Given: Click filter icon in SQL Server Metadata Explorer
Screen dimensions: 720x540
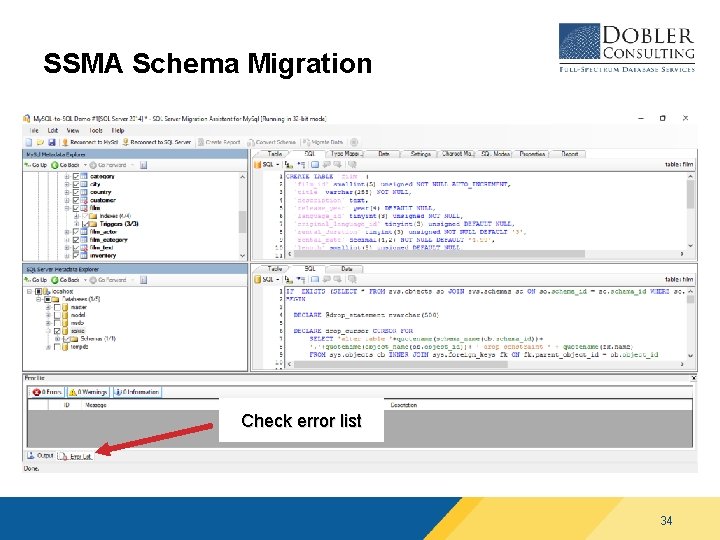Looking at the screenshot, I should point(143,280).
